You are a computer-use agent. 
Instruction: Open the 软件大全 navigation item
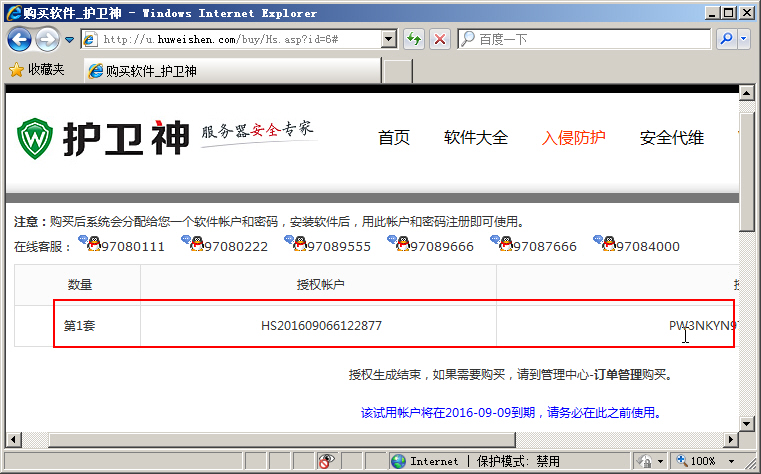[x=476, y=138]
